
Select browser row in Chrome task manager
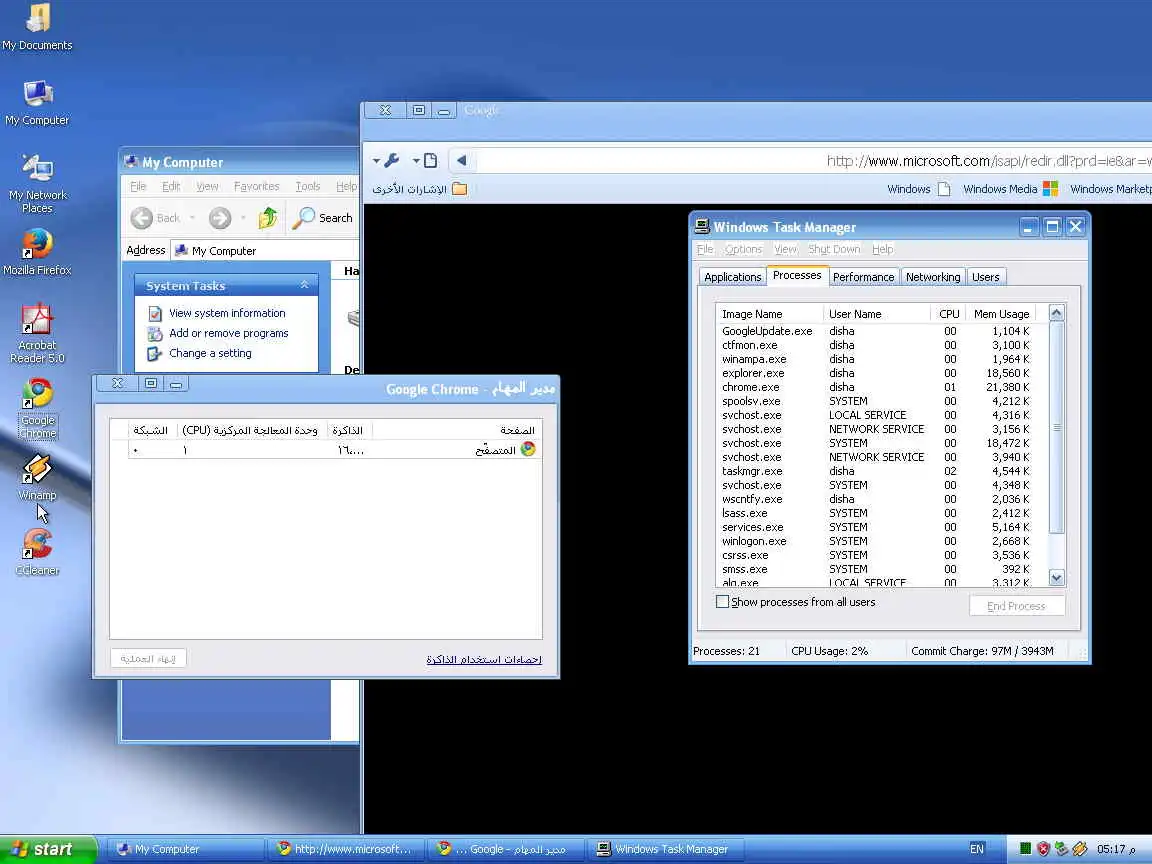(x=334, y=450)
